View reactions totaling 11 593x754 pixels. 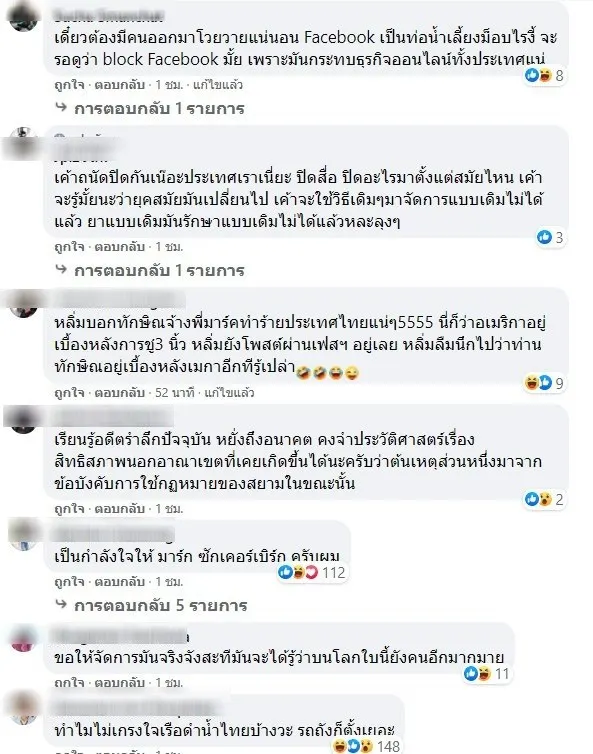coord(487,674)
